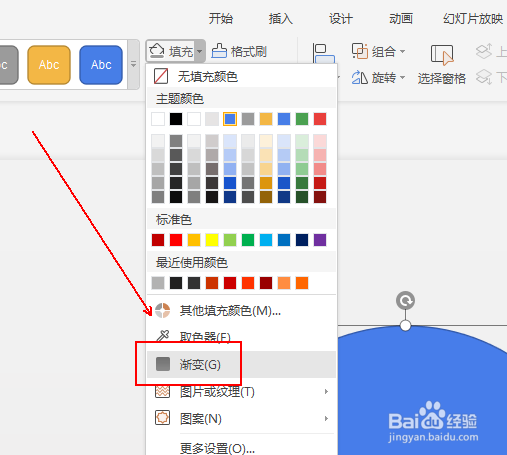
Task: Click the 填充 fill bucket icon
Action: click(x=157, y=51)
